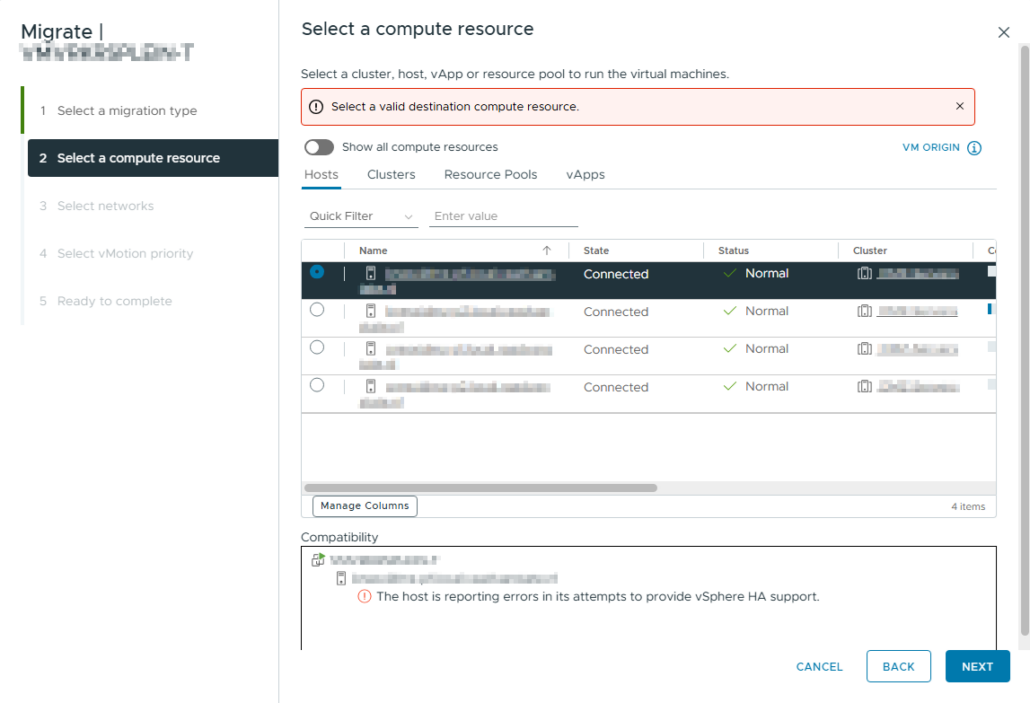This screenshot has height=703, width=1030.
Task: Select the second host radio button
Action: pos(317,310)
